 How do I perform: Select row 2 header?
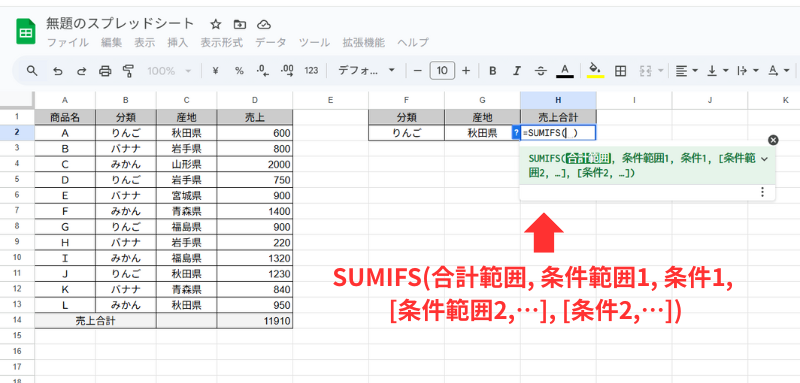coord(17,133)
